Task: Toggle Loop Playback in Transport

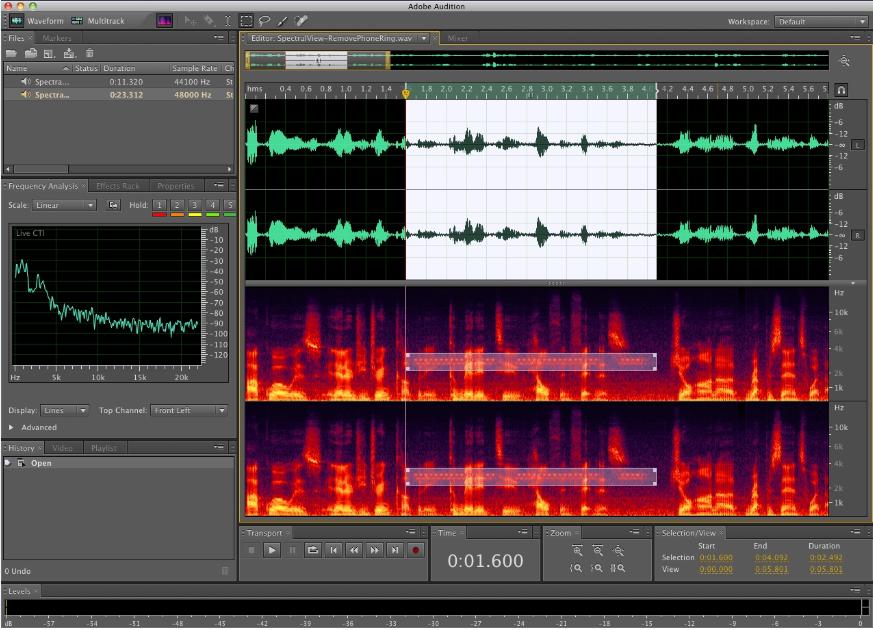Action: (x=313, y=550)
